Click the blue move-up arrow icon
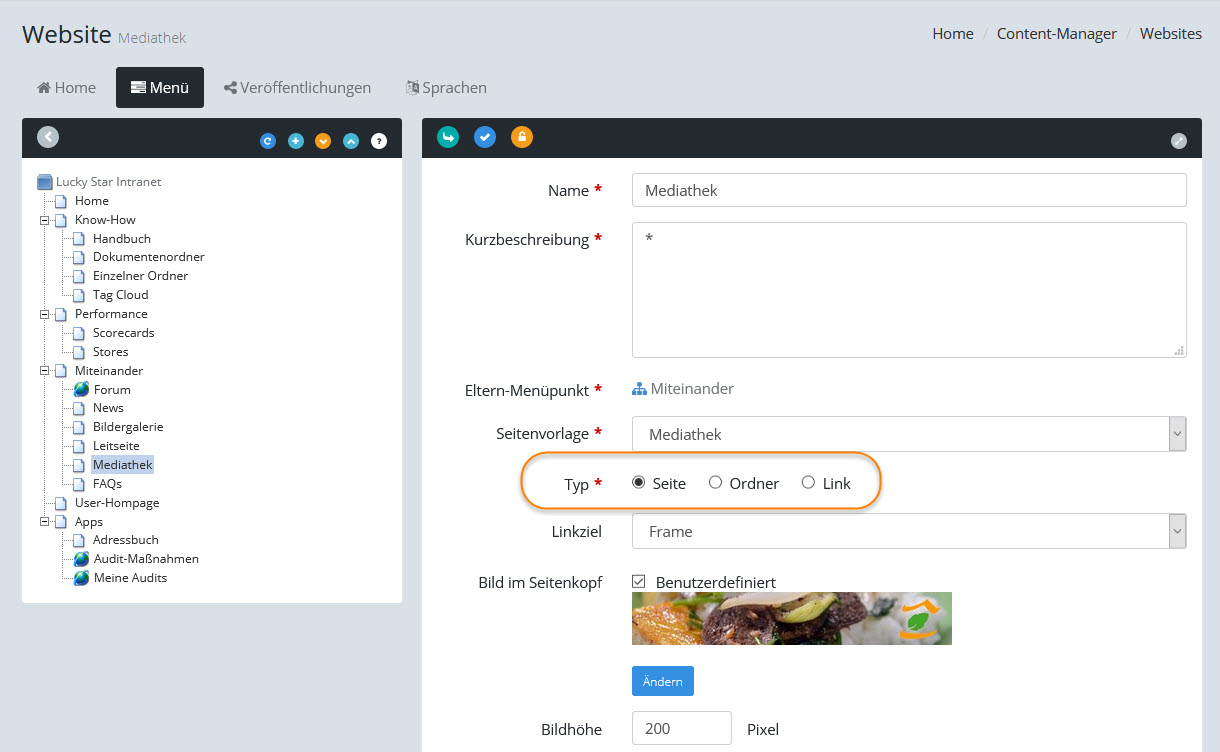 tap(351, 141)
